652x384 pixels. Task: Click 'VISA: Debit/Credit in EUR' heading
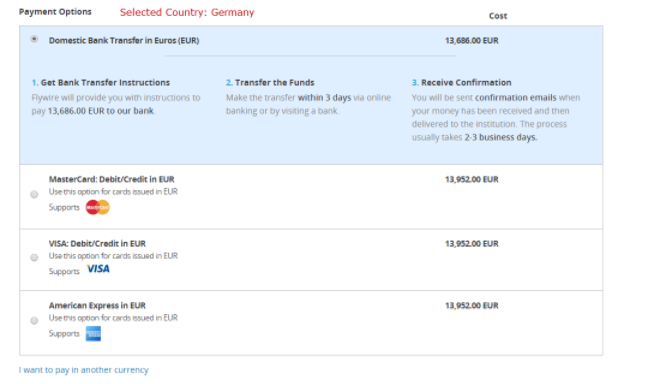point(97,244)
